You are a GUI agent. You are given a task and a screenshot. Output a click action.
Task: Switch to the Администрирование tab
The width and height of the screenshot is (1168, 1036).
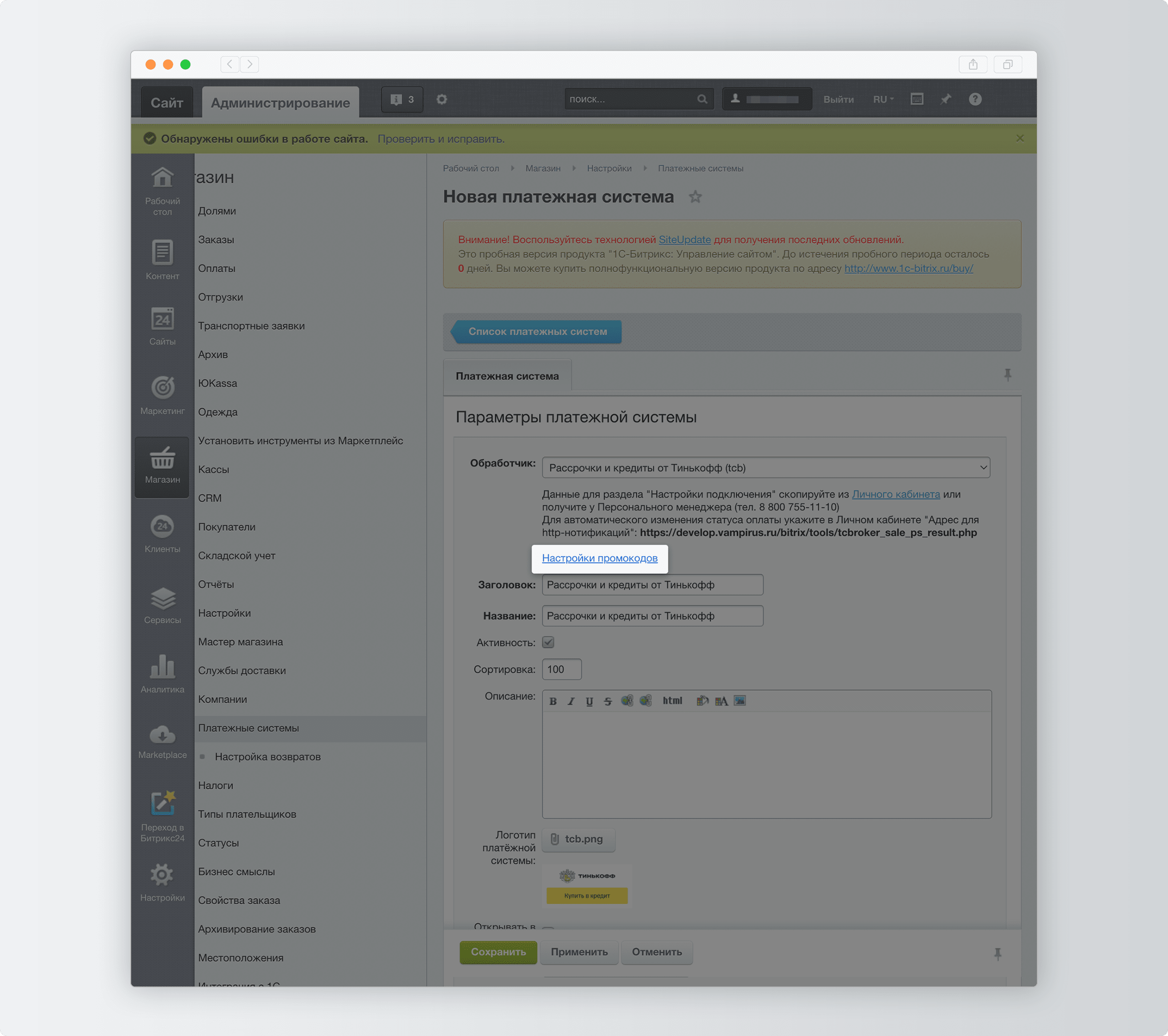[280, 102]
